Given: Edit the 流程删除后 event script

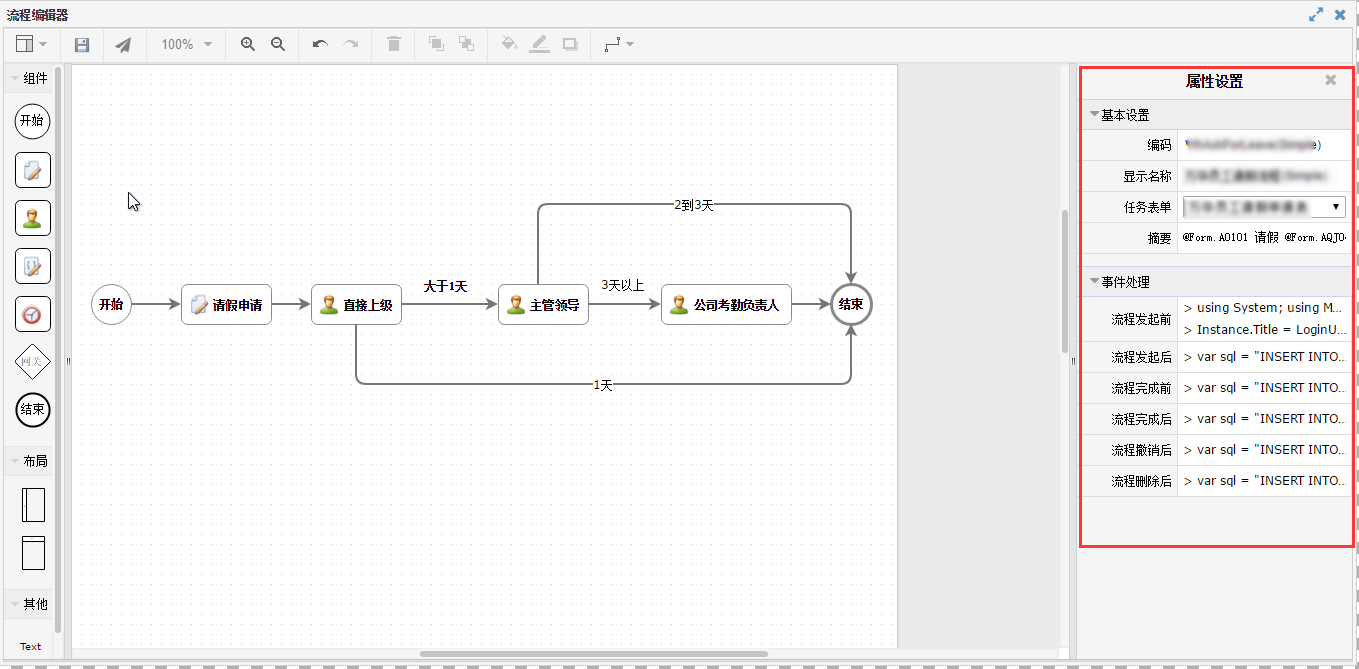Looking at the screenshot, I should pos(1264,481).
